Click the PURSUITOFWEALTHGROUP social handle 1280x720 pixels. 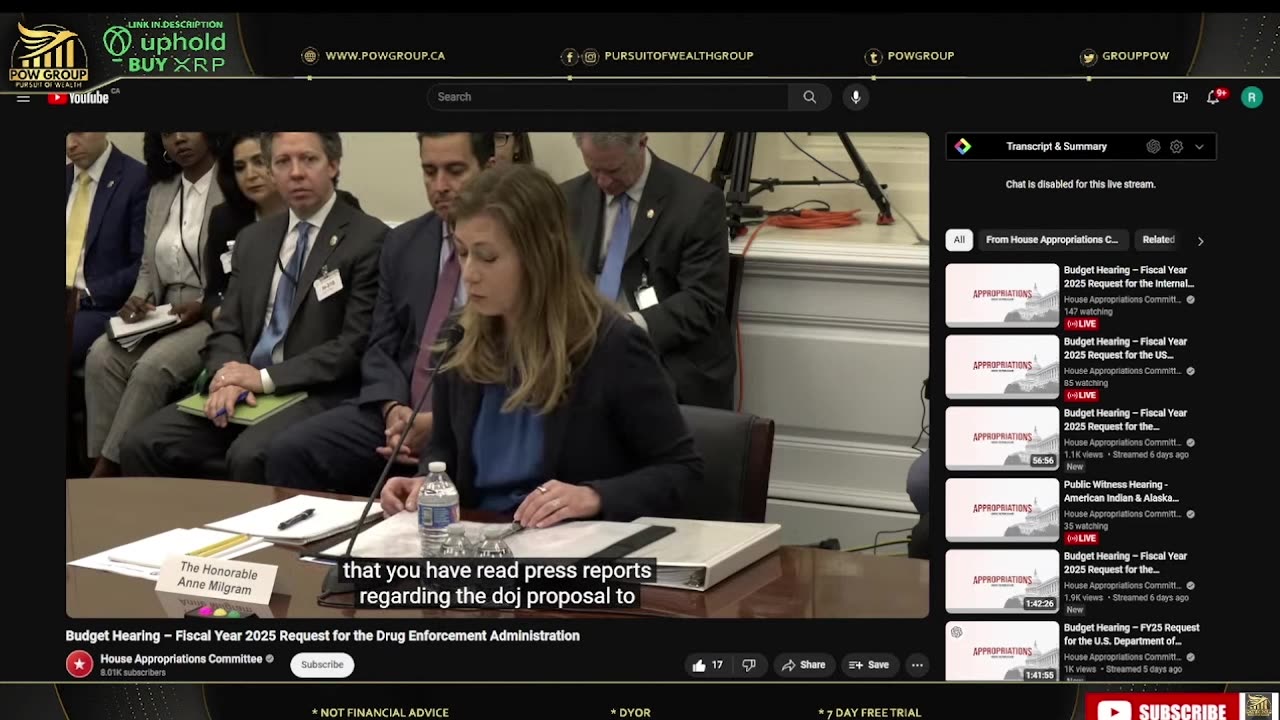(x=678, y=56)
